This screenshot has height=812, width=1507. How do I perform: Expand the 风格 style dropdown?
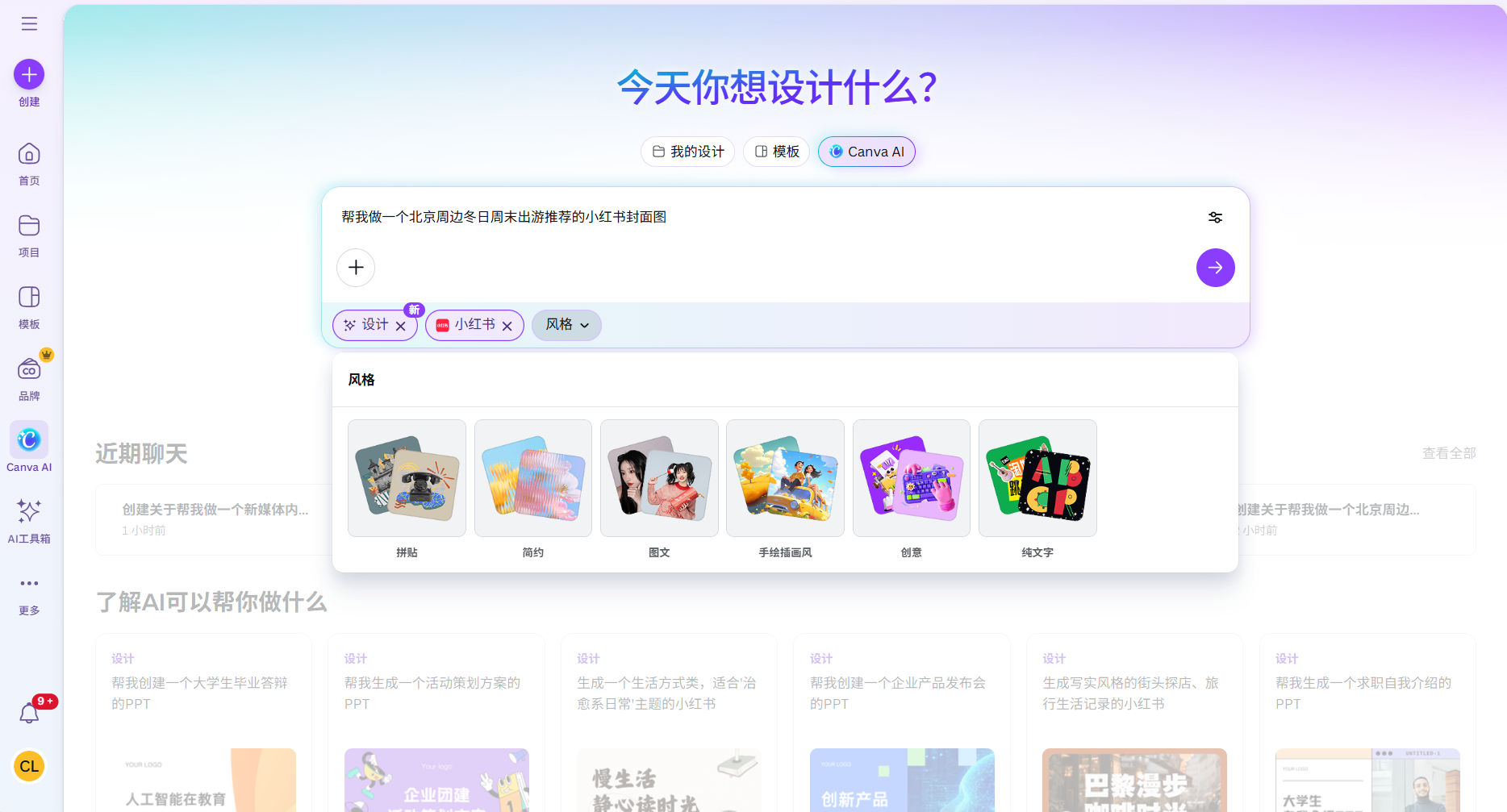[x=566, y=325]
